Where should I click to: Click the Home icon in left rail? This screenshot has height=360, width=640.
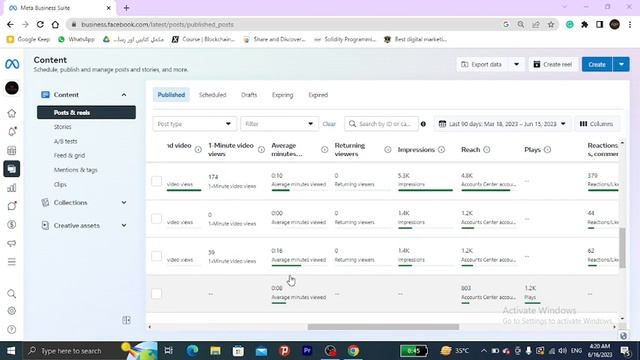12,113
